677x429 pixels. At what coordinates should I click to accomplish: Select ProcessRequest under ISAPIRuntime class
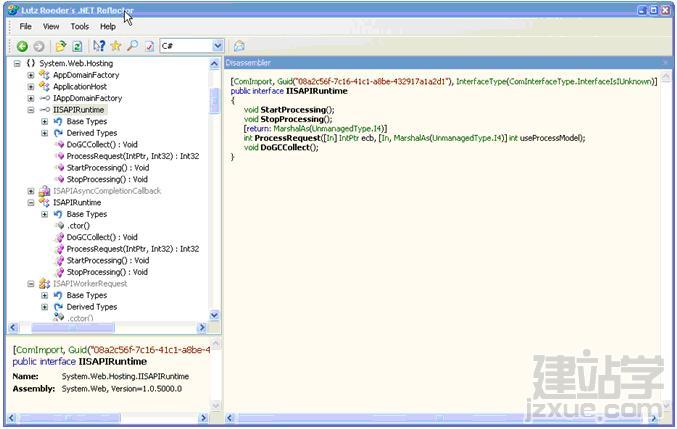(133, 249)
